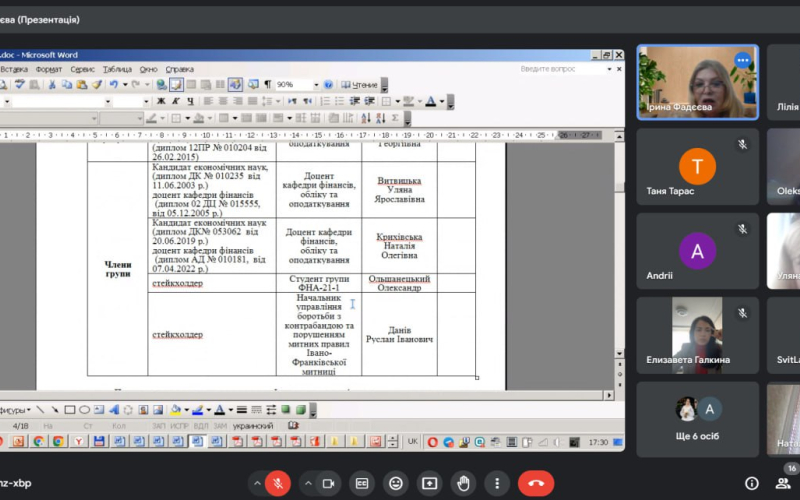Click the spelling check book icon in status bar

pyautogui.click(x=293, y=425)
